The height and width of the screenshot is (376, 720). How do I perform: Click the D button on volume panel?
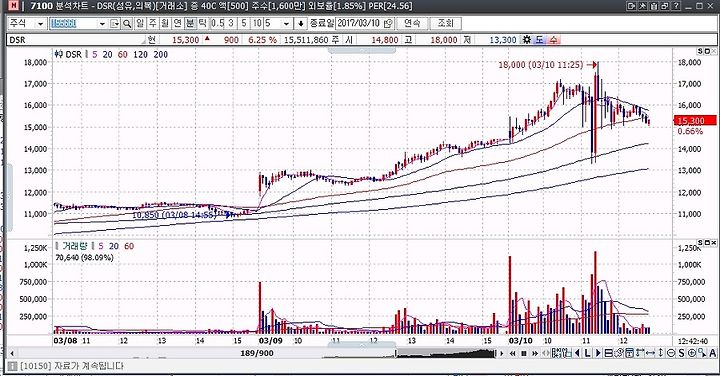pyautogui.click(x=707, y=242)
